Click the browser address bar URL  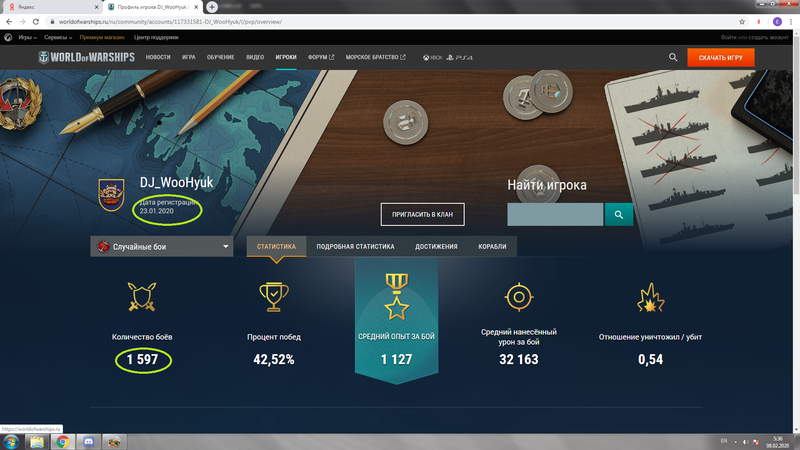click(170, 22)
